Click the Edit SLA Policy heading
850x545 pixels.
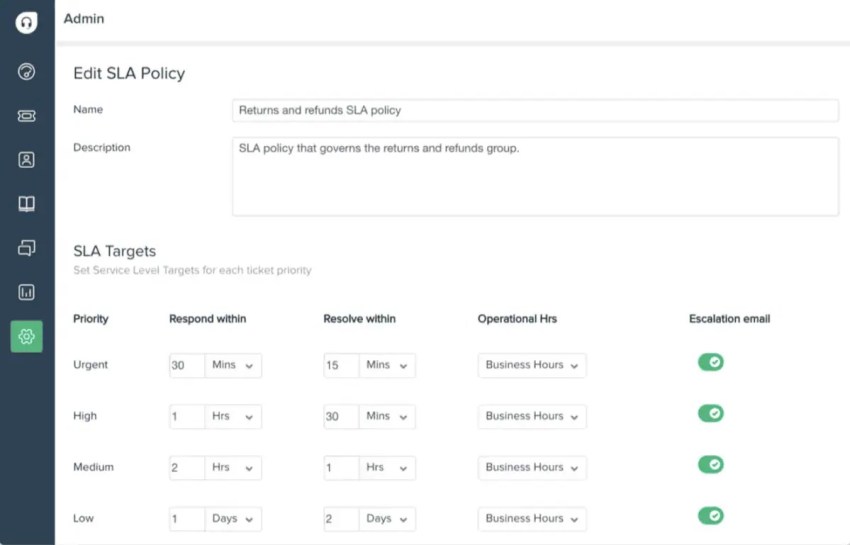(x=129, y=73)
